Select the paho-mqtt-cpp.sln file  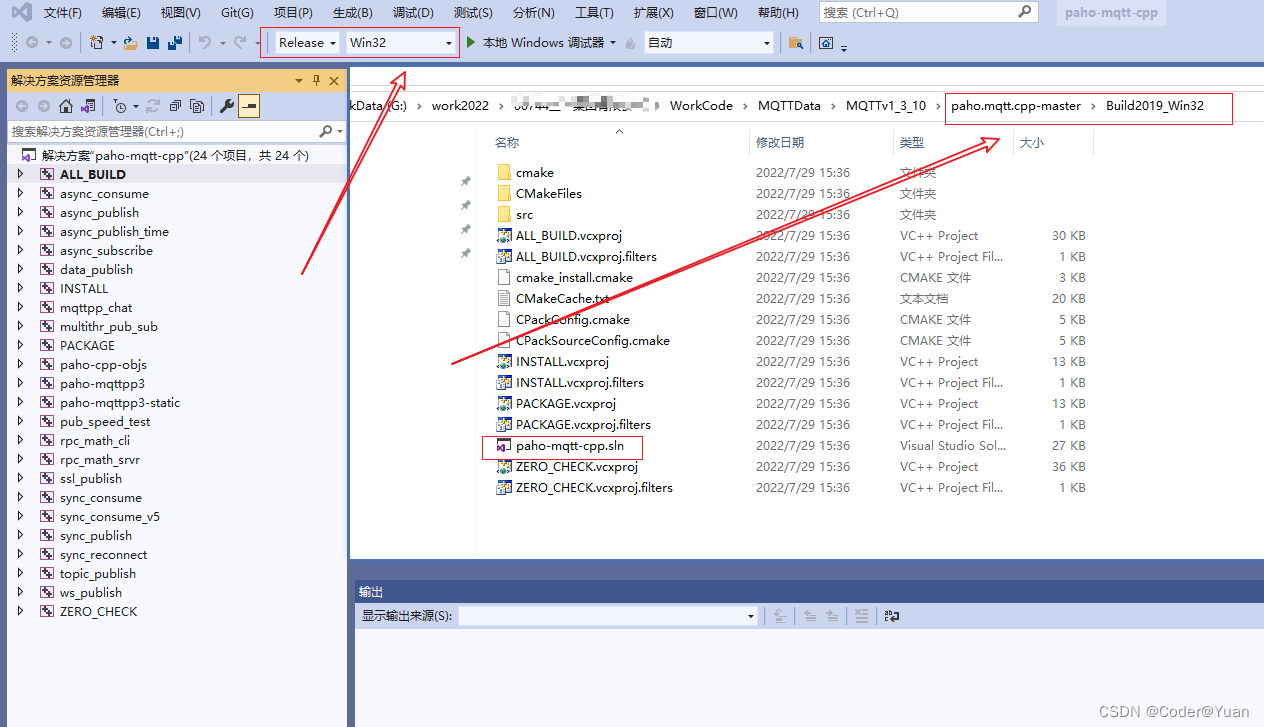tap(570, 446)
